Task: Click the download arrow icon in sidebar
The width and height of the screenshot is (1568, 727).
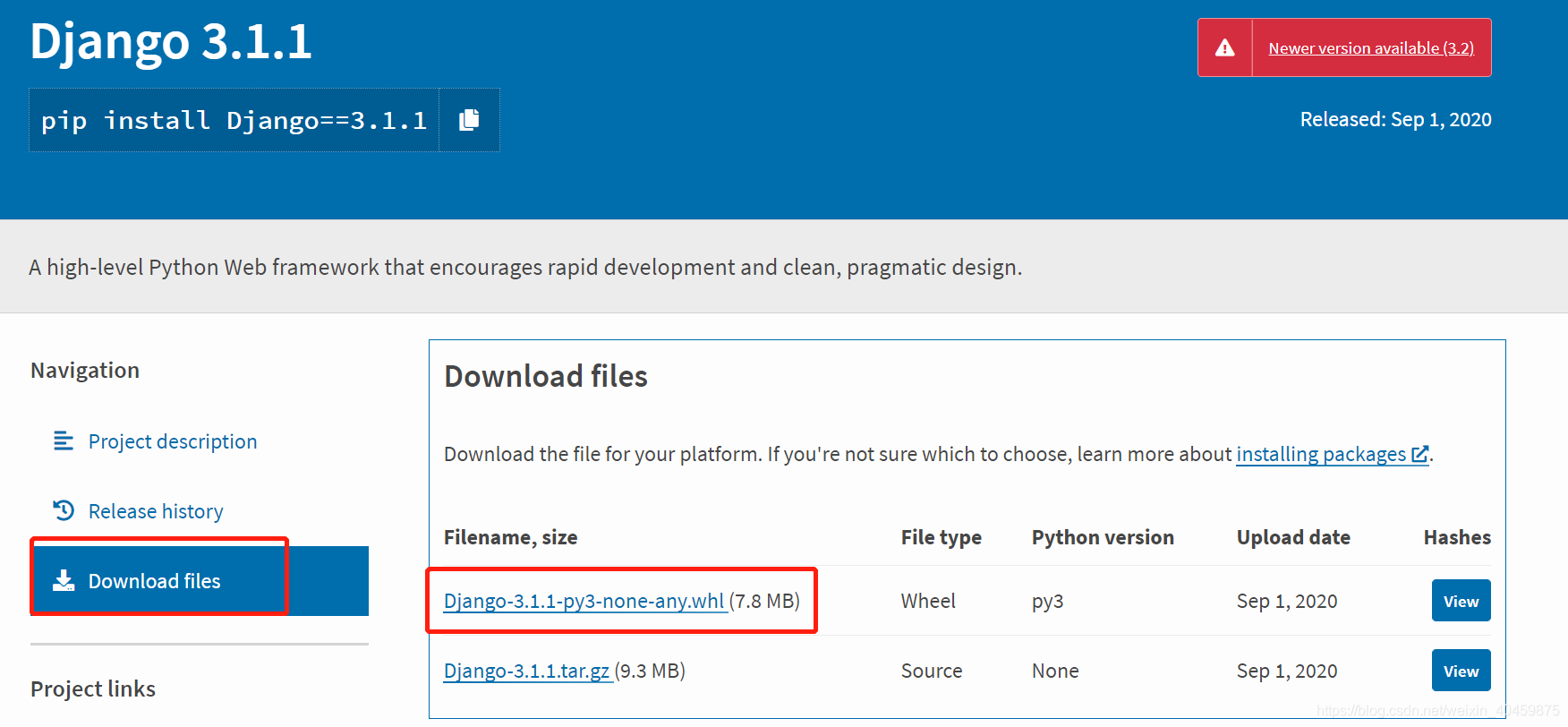Action: 64,581
